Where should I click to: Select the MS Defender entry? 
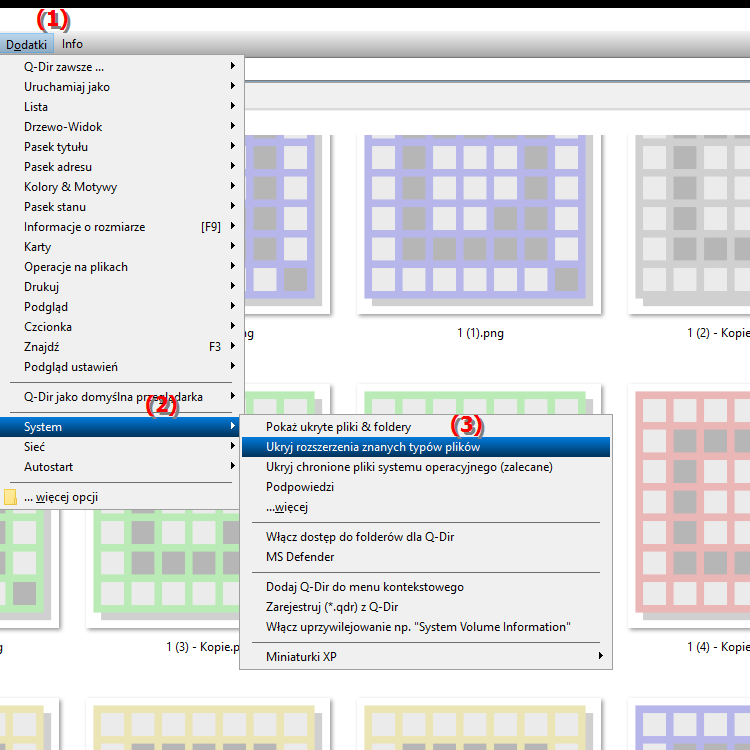tap(426, 557)
